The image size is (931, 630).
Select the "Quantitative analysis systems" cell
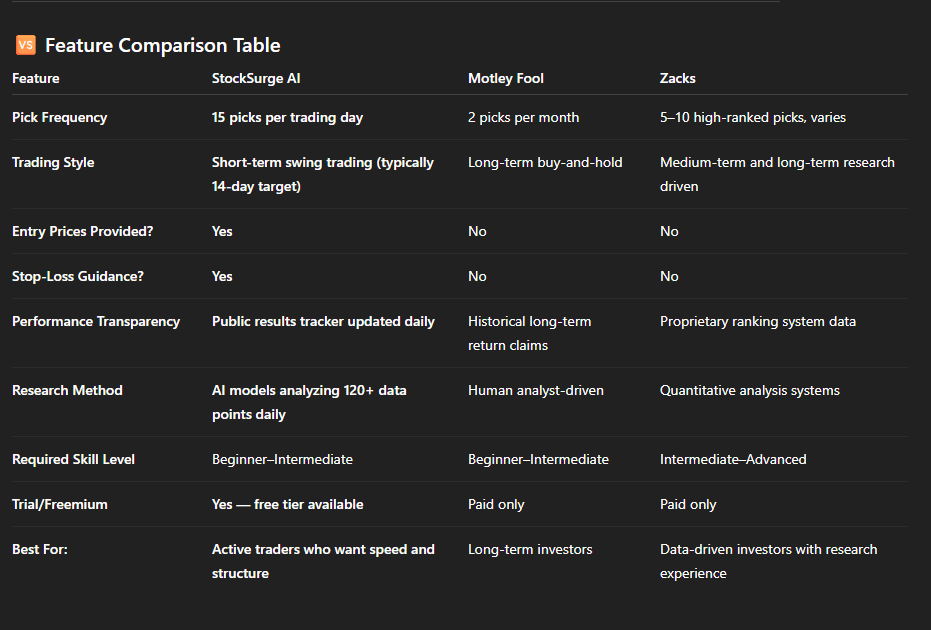750,390
